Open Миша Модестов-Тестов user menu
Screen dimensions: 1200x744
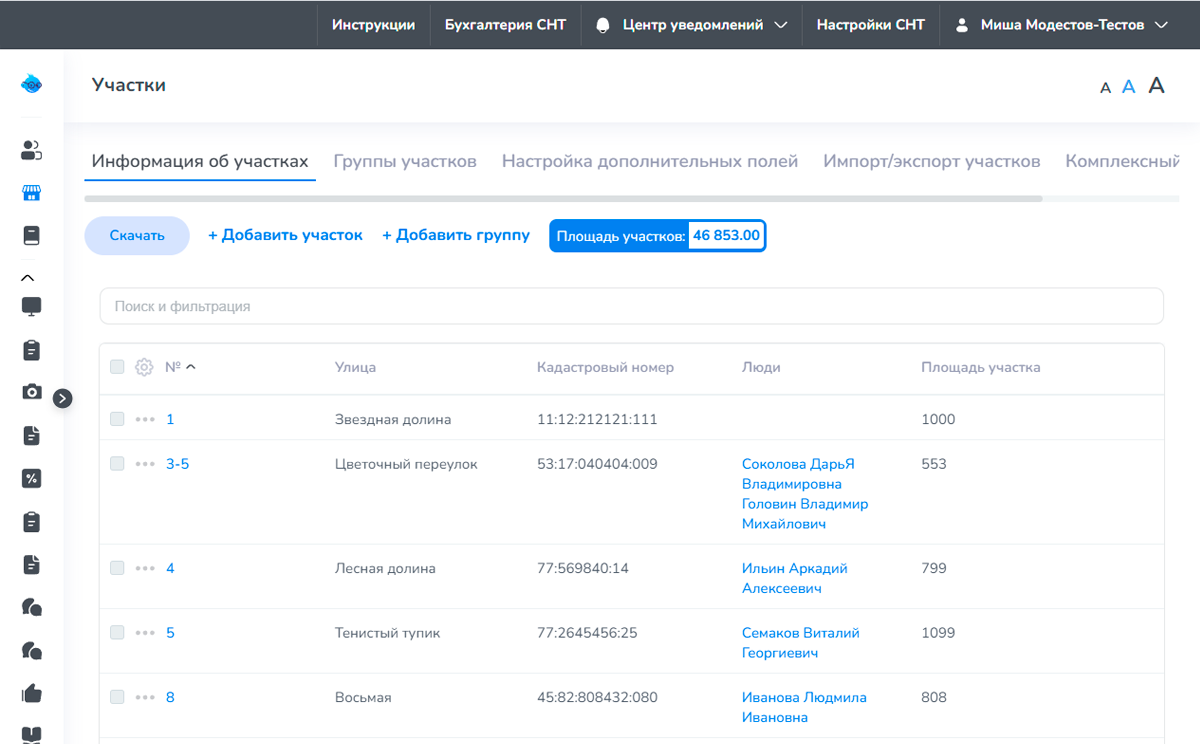[x=1062, y=25]
